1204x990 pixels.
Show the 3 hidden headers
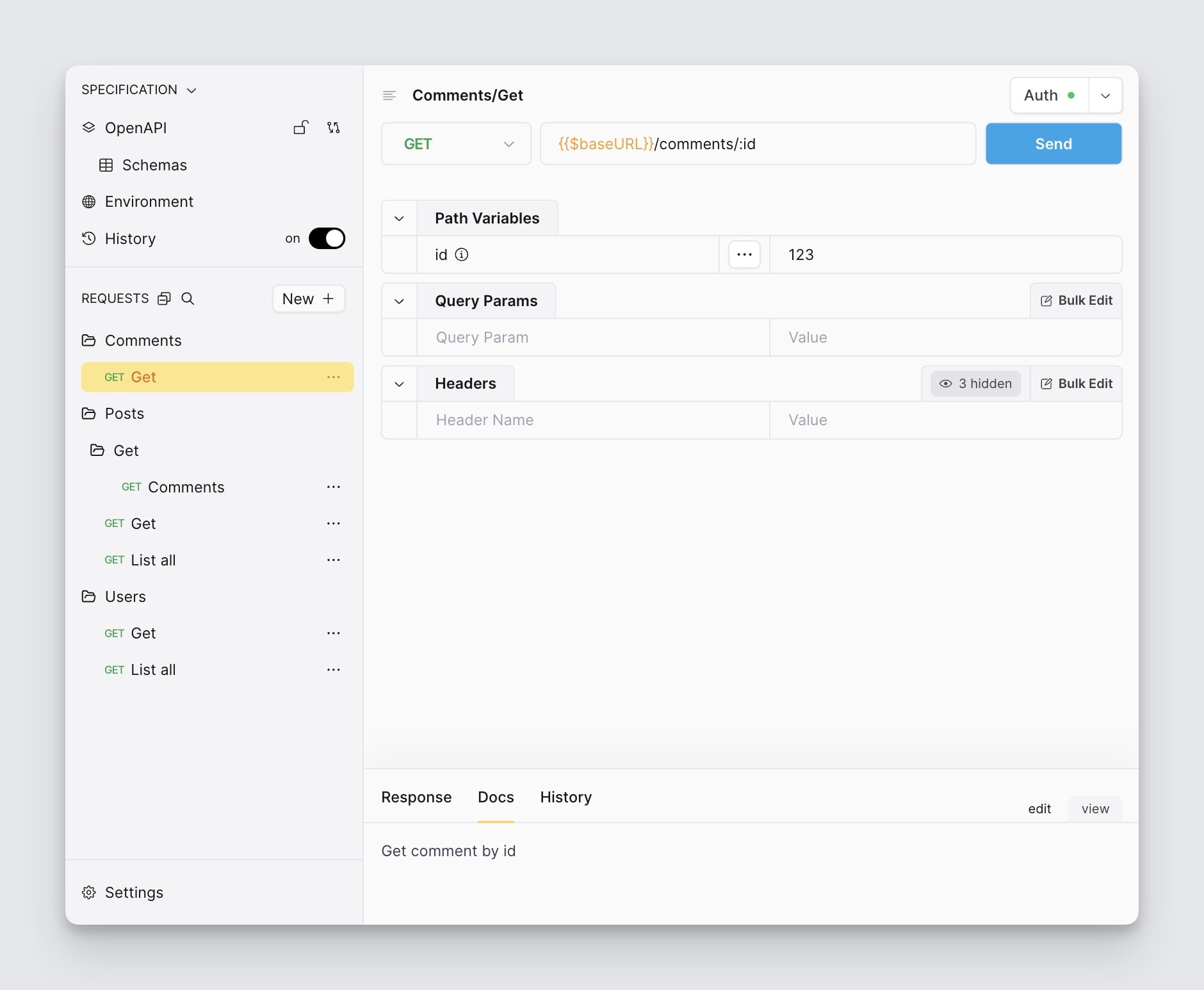point(975,384)
